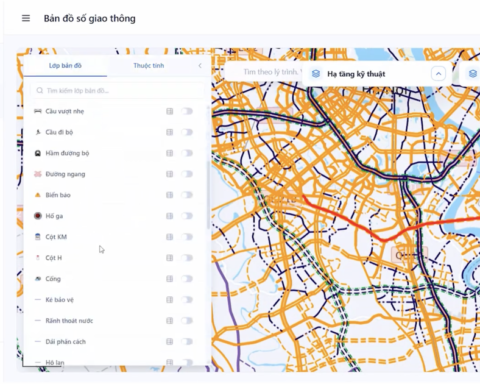Enable the Dải phân cách layer toggle

187,342
